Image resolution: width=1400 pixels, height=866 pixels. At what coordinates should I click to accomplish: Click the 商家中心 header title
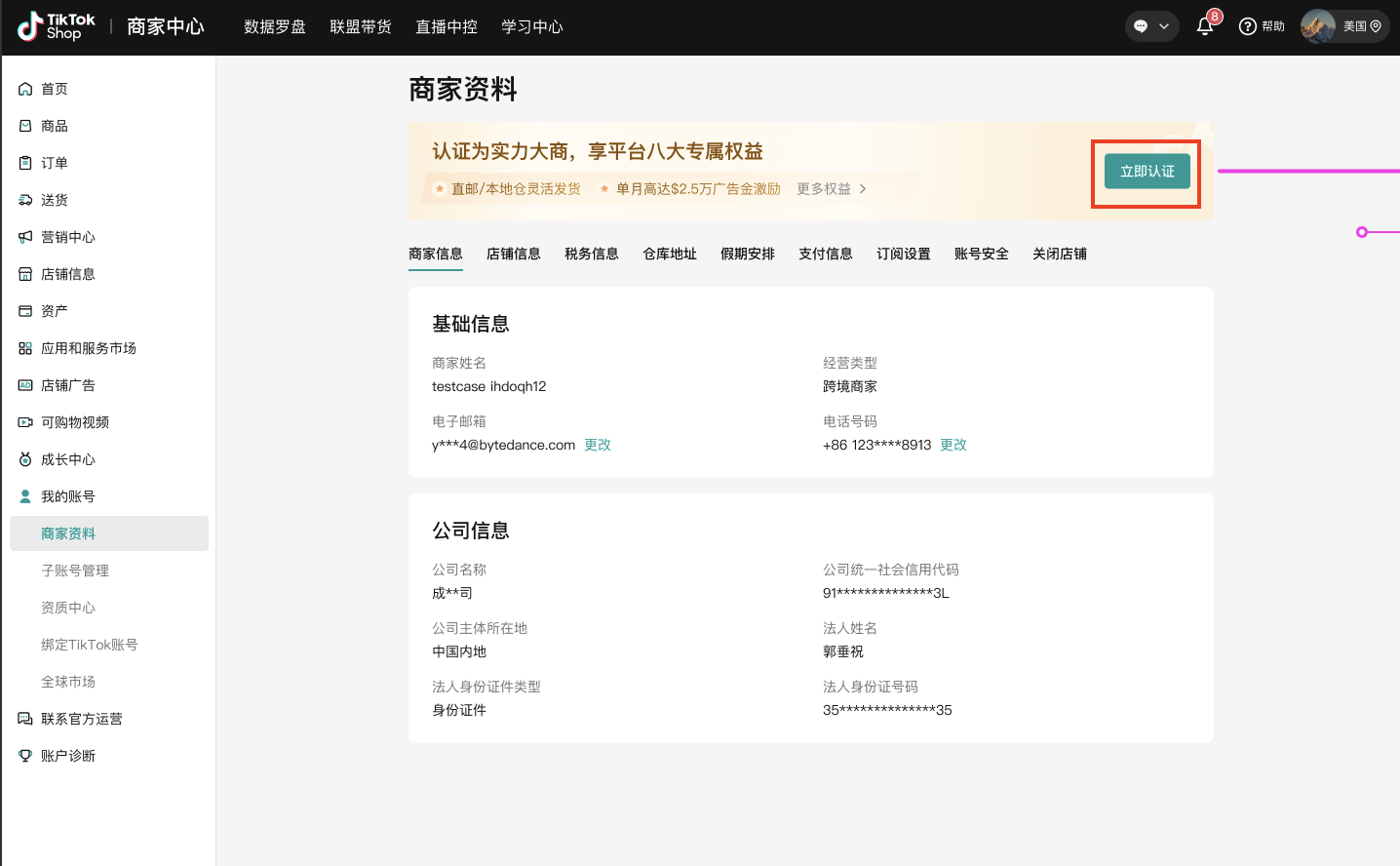[166, 26]
